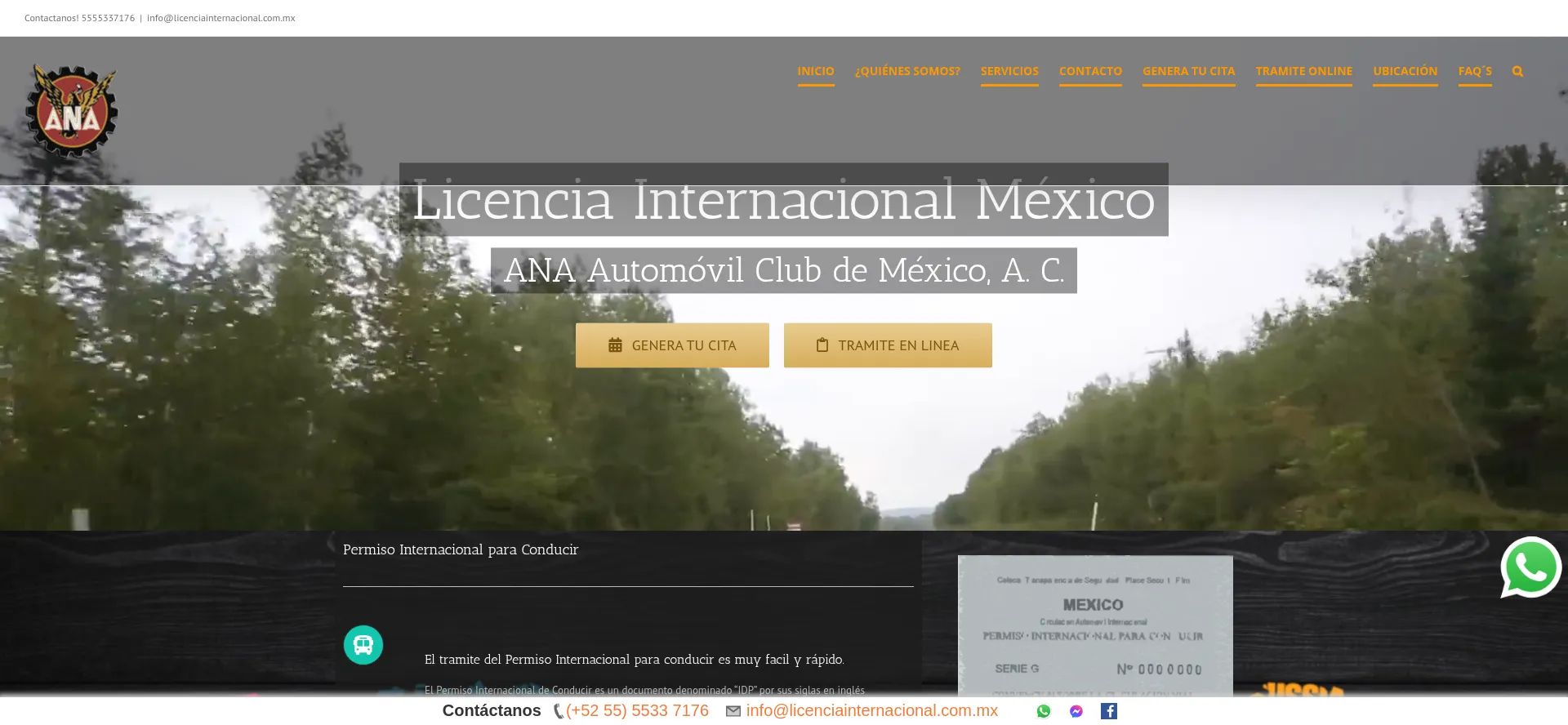Click the ANA Automóvil Club de México subtitle
The image size is (1568, 725).
click(783, 270)
